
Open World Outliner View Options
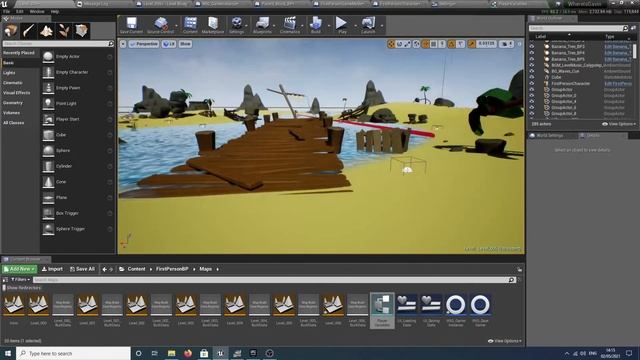[x=619, y=124]
